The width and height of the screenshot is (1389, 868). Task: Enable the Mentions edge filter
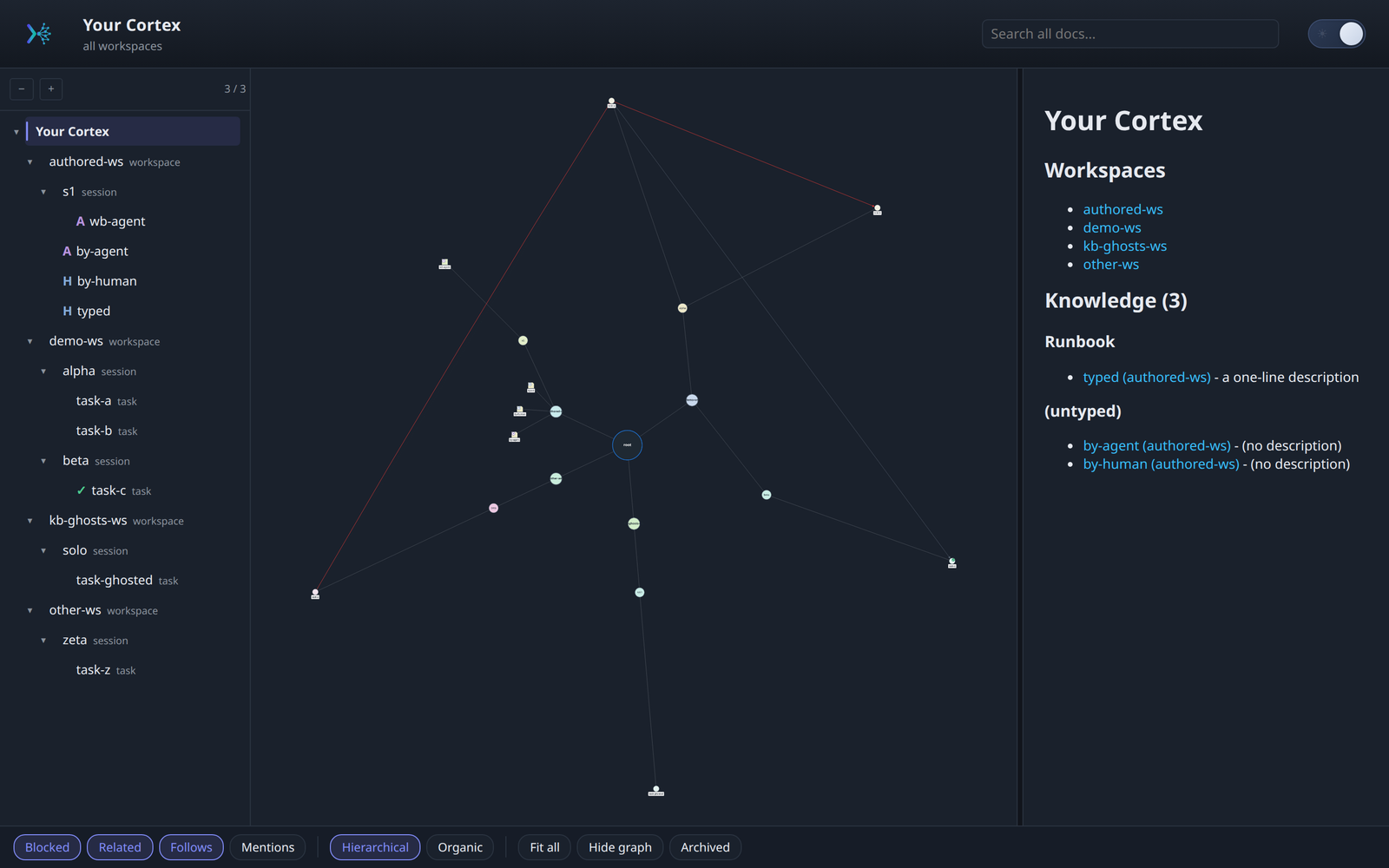tap(267, 847)
